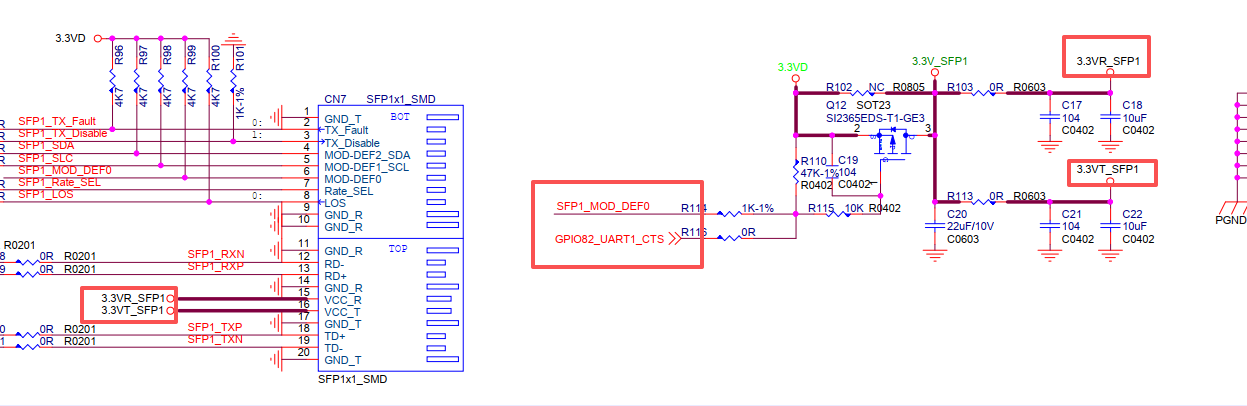Screen dimensions: 1247x406
Task: Select the C18 10uF capacitor symbol
Action: [x=1109, y=116]
